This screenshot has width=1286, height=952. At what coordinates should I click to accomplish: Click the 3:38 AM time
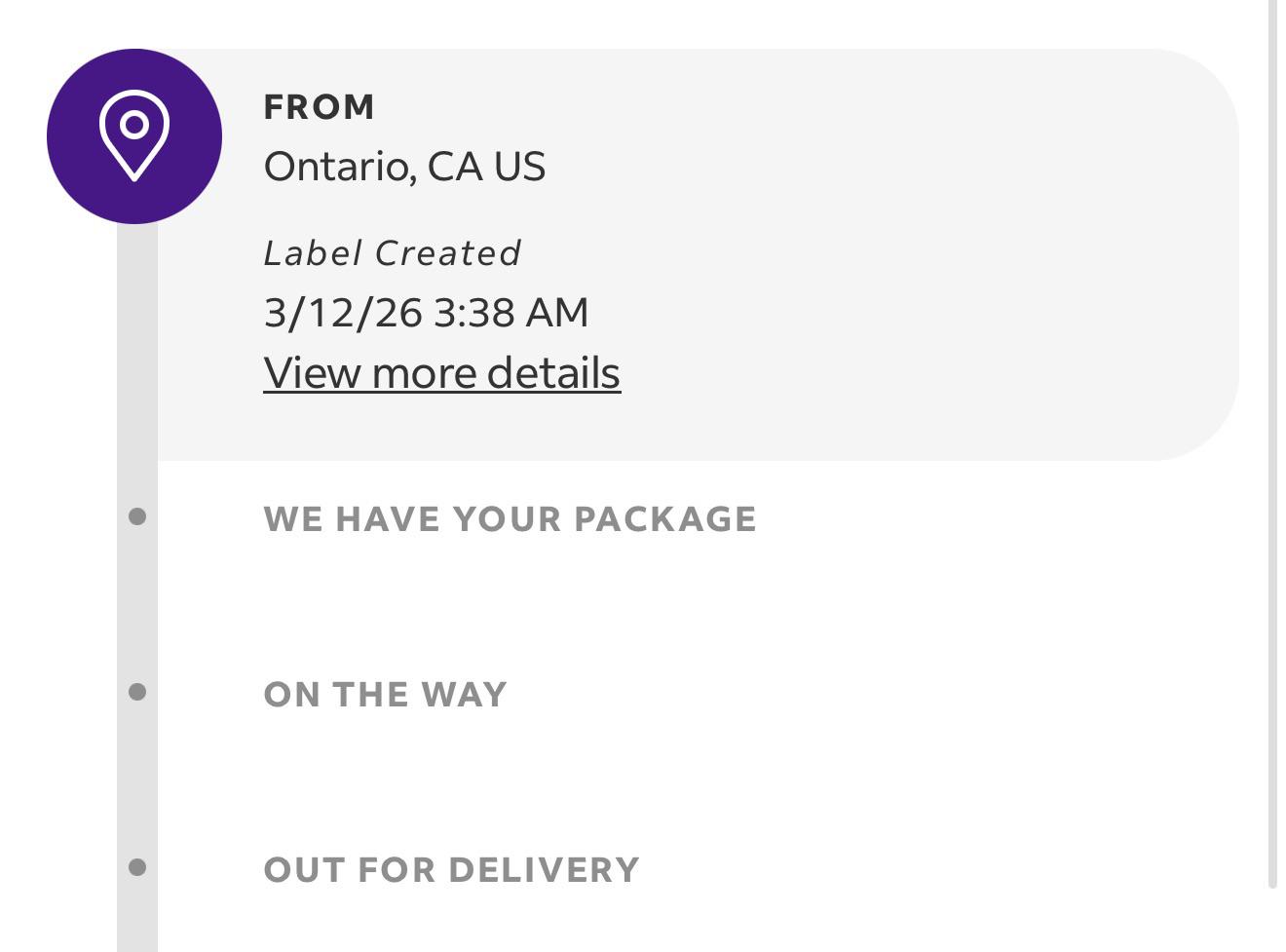coord(511,313)
